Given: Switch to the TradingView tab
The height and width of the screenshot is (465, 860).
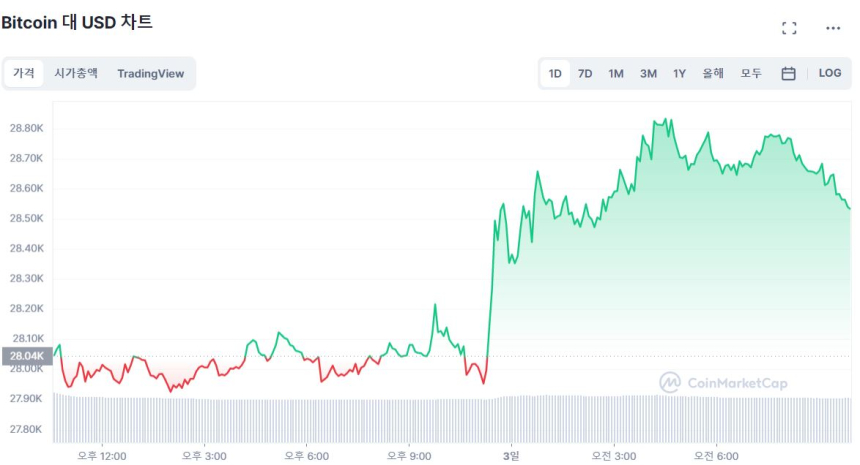Looking at the screenshot, I should (x=150, y=73).
